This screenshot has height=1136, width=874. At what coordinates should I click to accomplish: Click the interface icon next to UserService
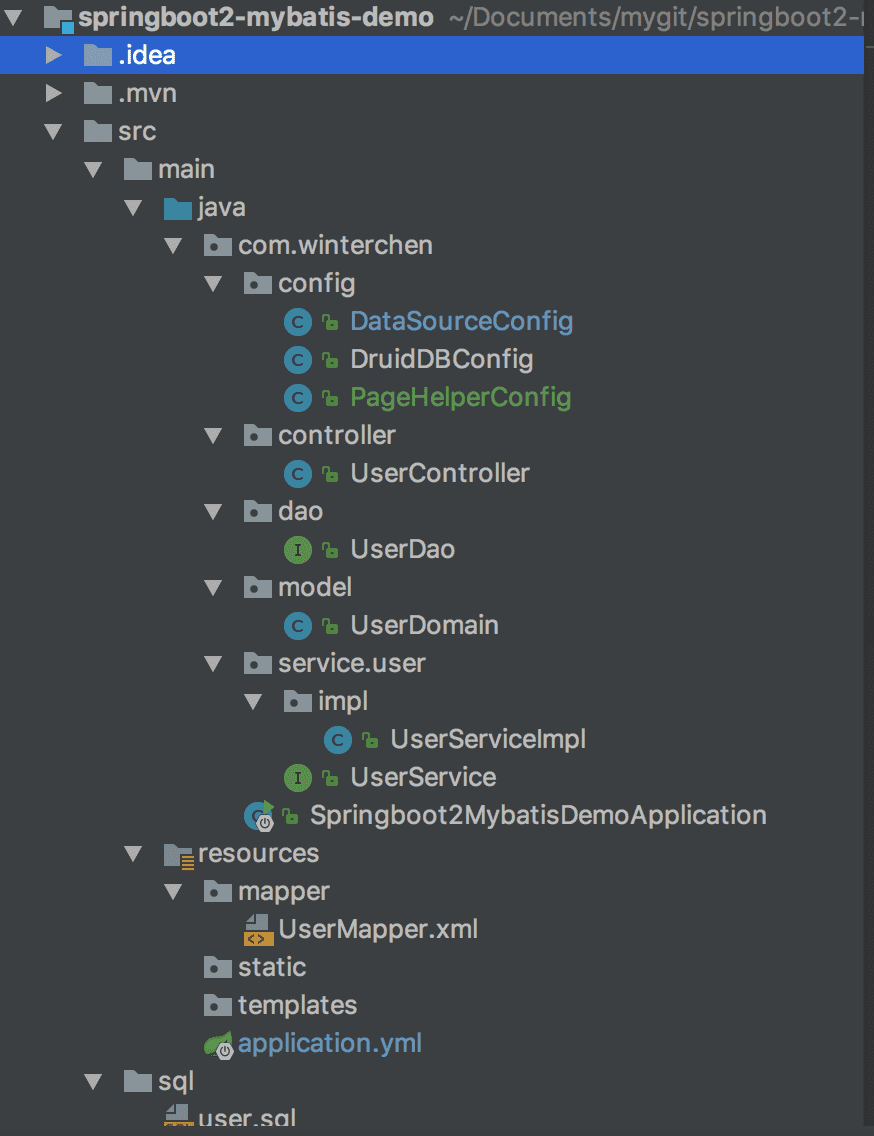297,777
